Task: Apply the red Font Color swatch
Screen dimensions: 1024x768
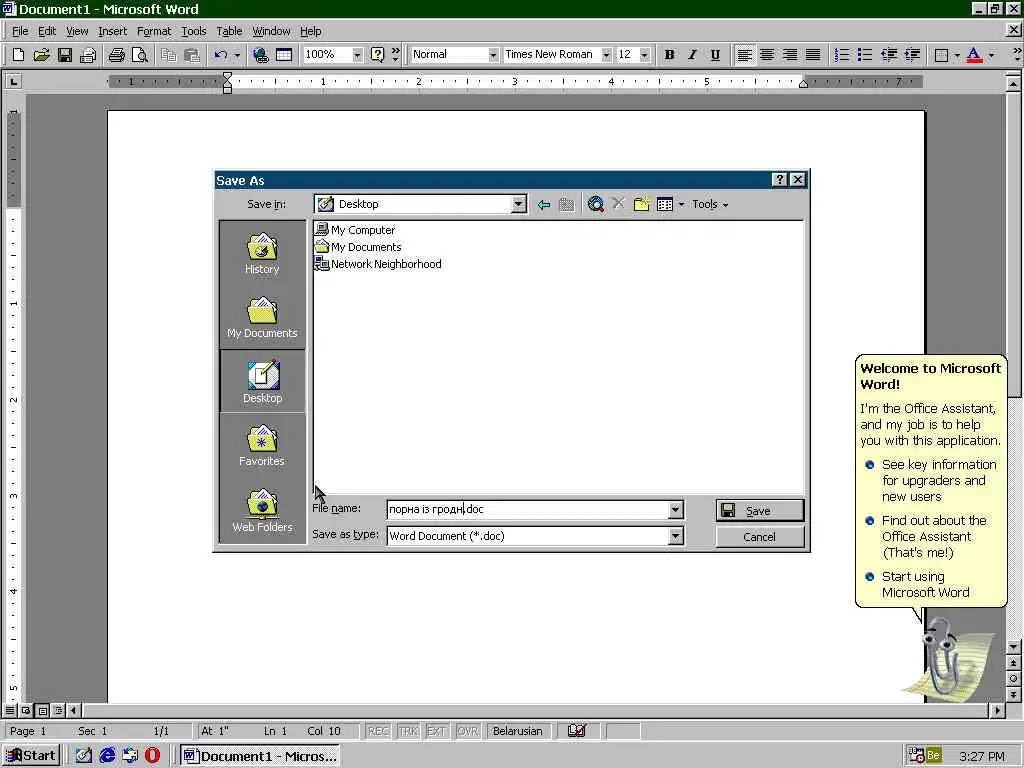Action: pyautogui.click(x=974, y=55)
